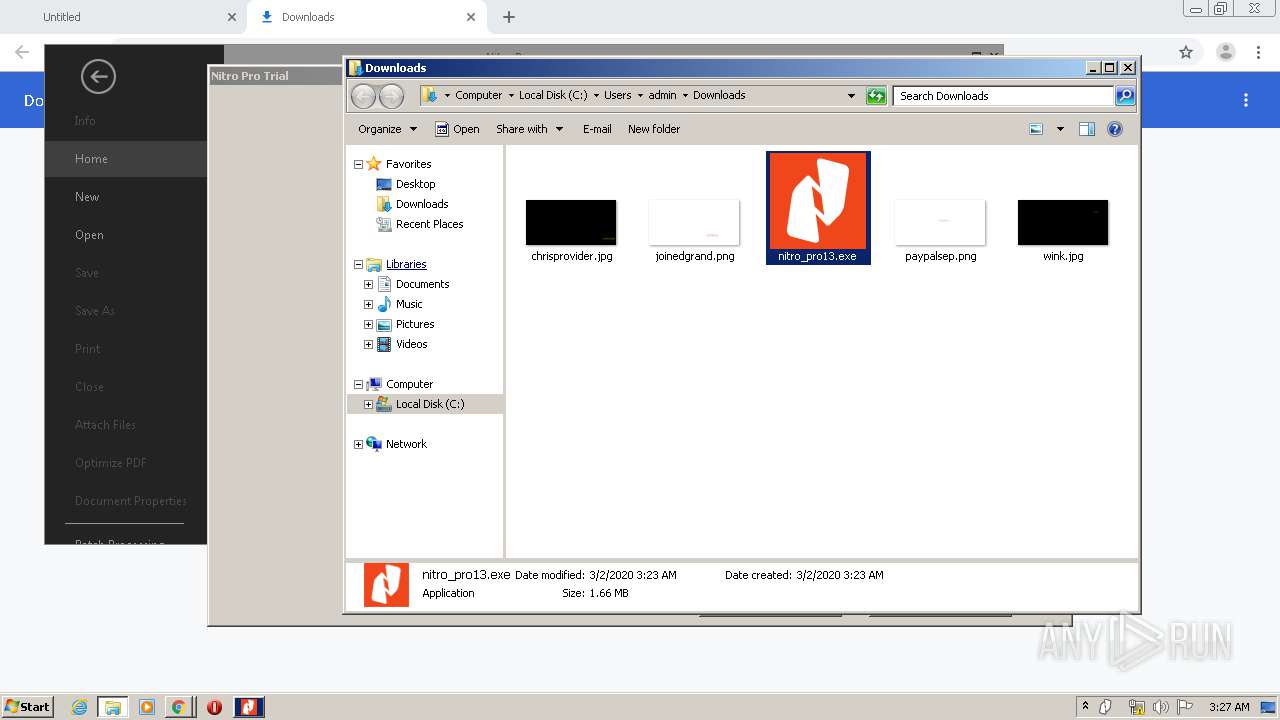This screenshot has width=1280, height=720.
Task: Click the search magnifier icon in Downloads
Action: coord(1125,96)
